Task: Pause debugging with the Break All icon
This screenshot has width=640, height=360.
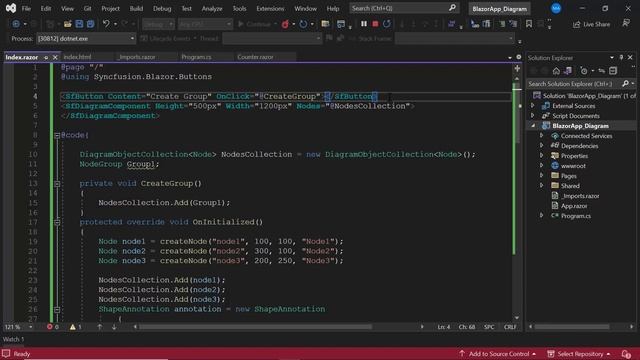Action: (364, 24)
